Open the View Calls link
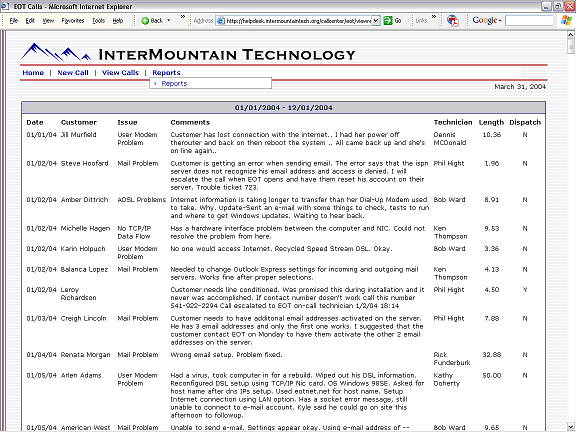 point(120,73)
